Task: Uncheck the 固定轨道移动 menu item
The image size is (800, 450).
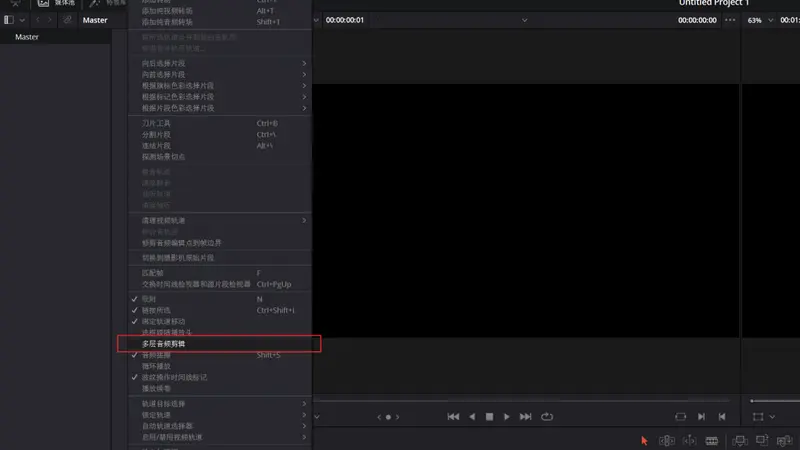Action: pyautogui.click(x=159, y=321)
